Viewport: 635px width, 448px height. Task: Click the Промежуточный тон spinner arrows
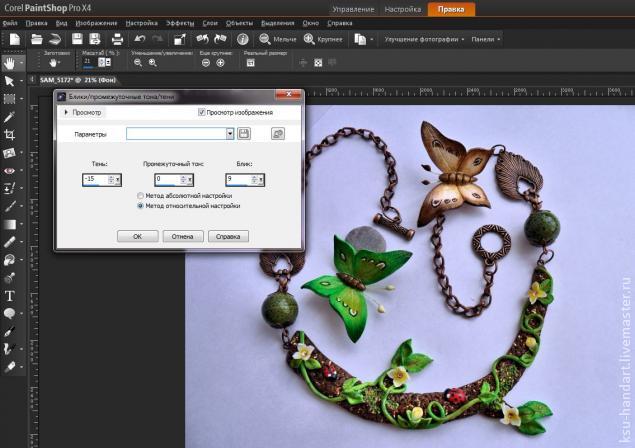pyautogui.click(x=183, y=179)
